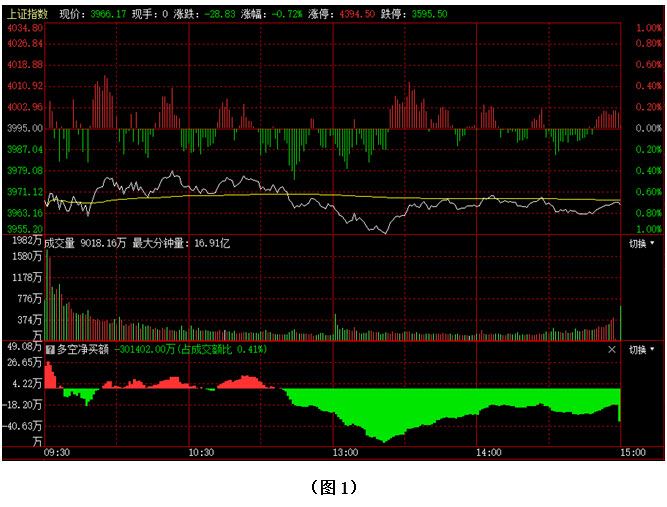The width and height of the screenshot is (667, 507).
Task: Click the help question-mark icon beside 多空净买额
Action: pos(50,350)
